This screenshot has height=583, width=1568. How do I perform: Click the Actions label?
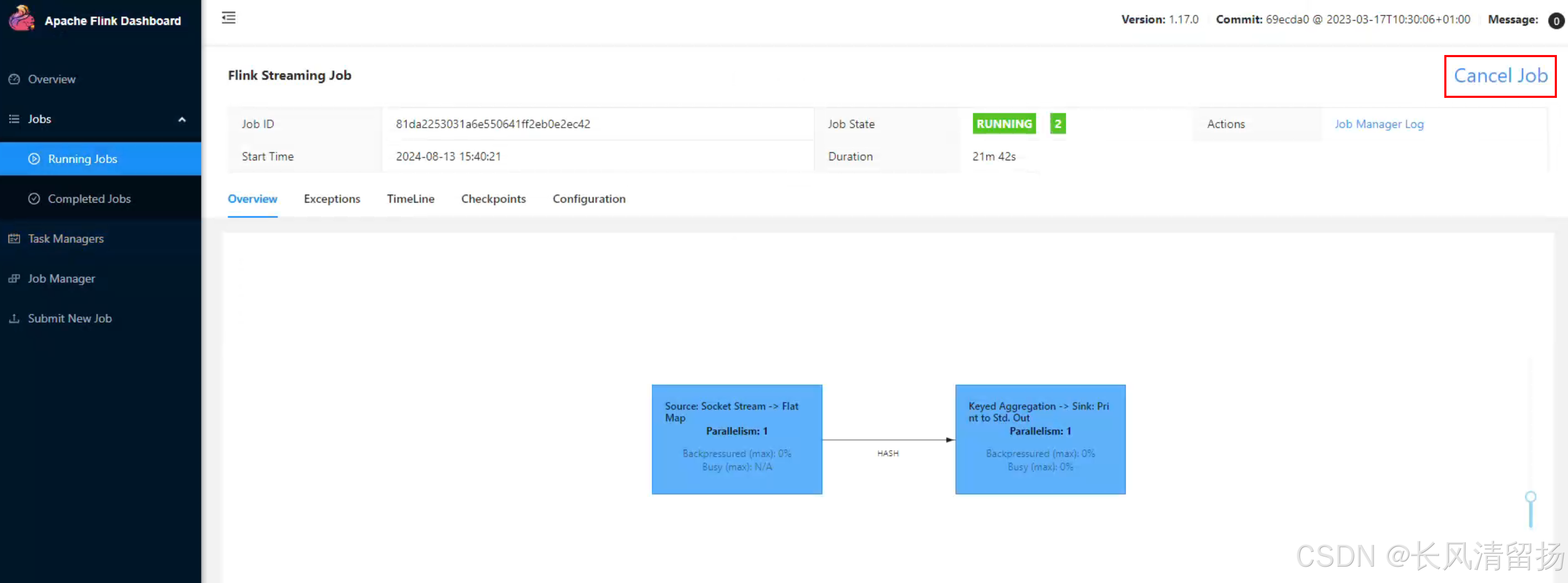tap(1226, 124)
